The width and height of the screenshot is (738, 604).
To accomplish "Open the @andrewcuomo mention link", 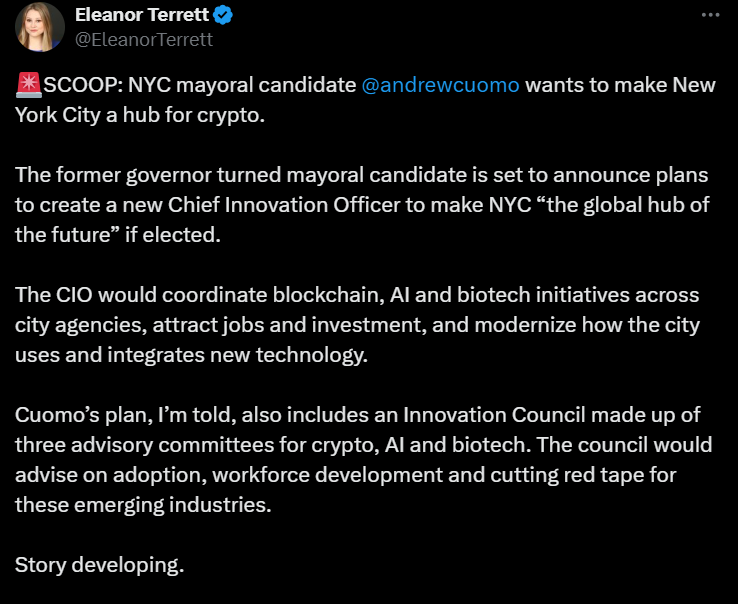I will [439, 85].
